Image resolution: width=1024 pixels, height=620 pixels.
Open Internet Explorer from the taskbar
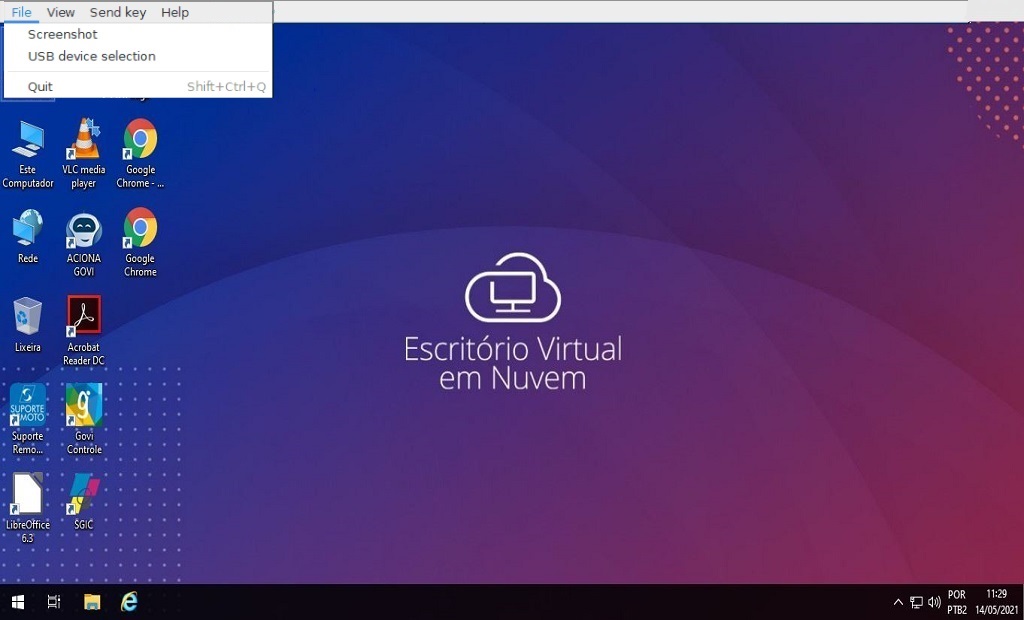click(x=129, y=601)
